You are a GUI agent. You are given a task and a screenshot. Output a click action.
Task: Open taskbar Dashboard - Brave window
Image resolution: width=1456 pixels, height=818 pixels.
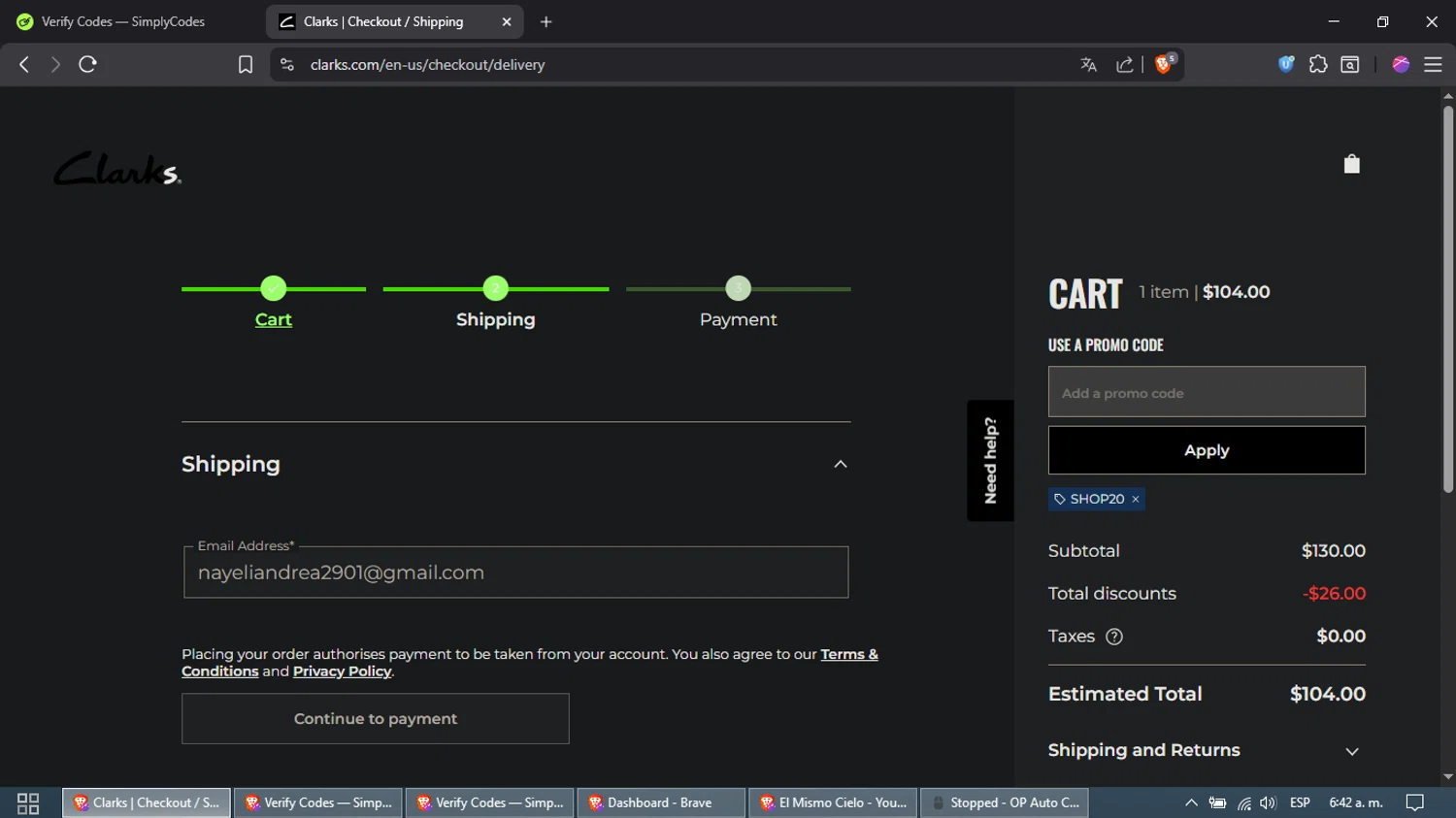coord(660,802)
